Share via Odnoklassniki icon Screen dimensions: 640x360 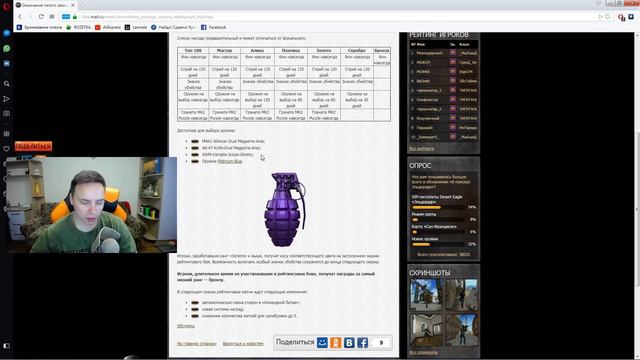coord(336,342)
